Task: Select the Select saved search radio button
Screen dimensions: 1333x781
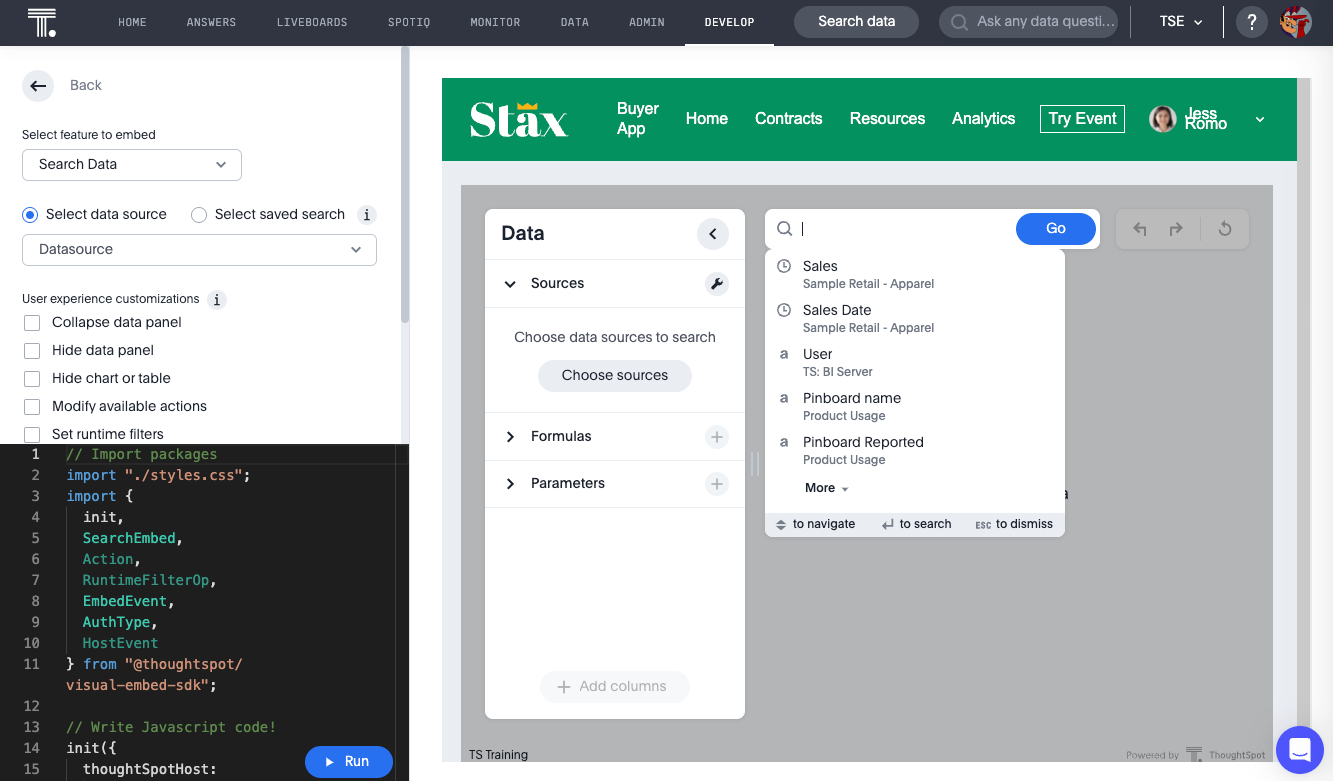Action: tap(199, 214)
